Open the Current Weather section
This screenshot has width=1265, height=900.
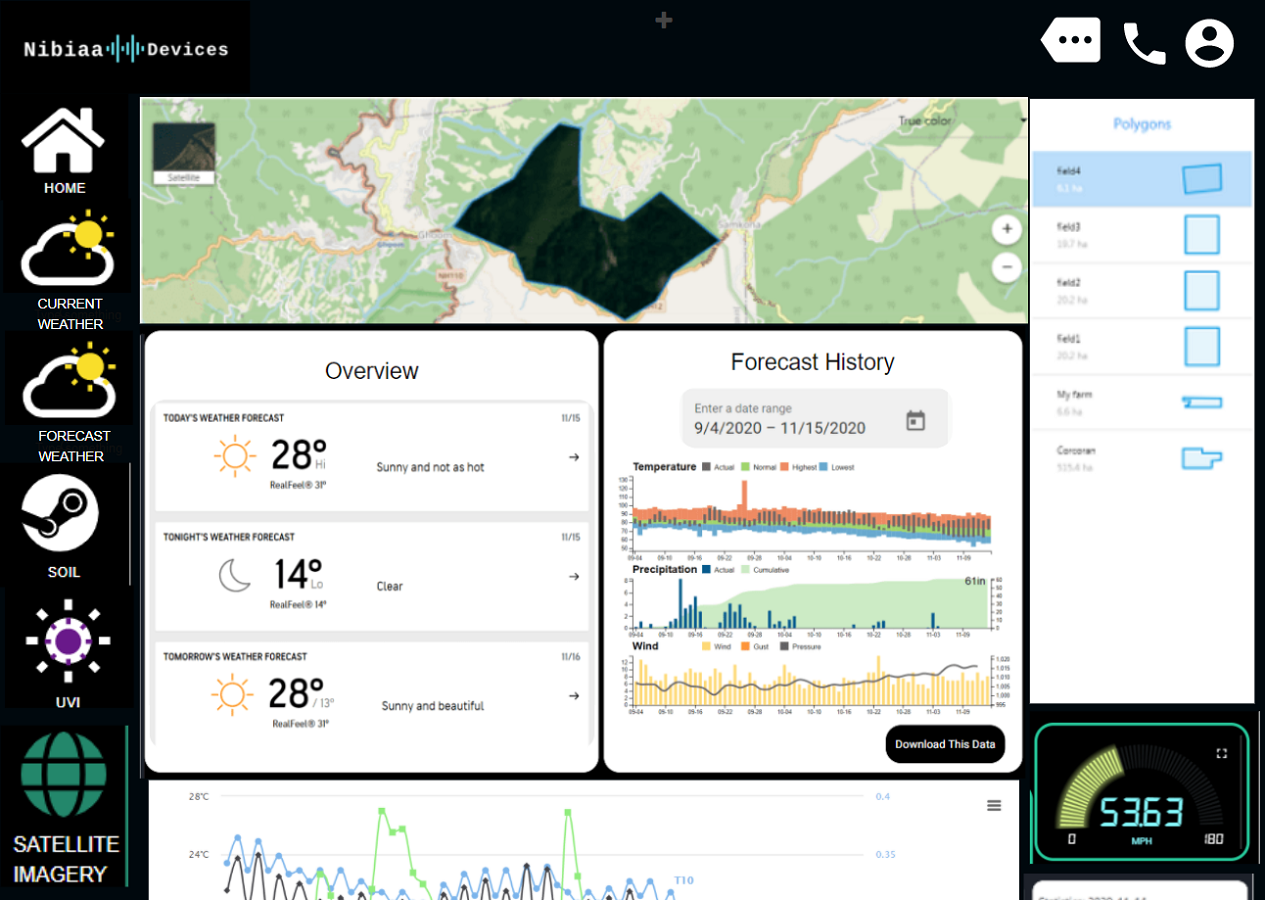tap(69, 269)
